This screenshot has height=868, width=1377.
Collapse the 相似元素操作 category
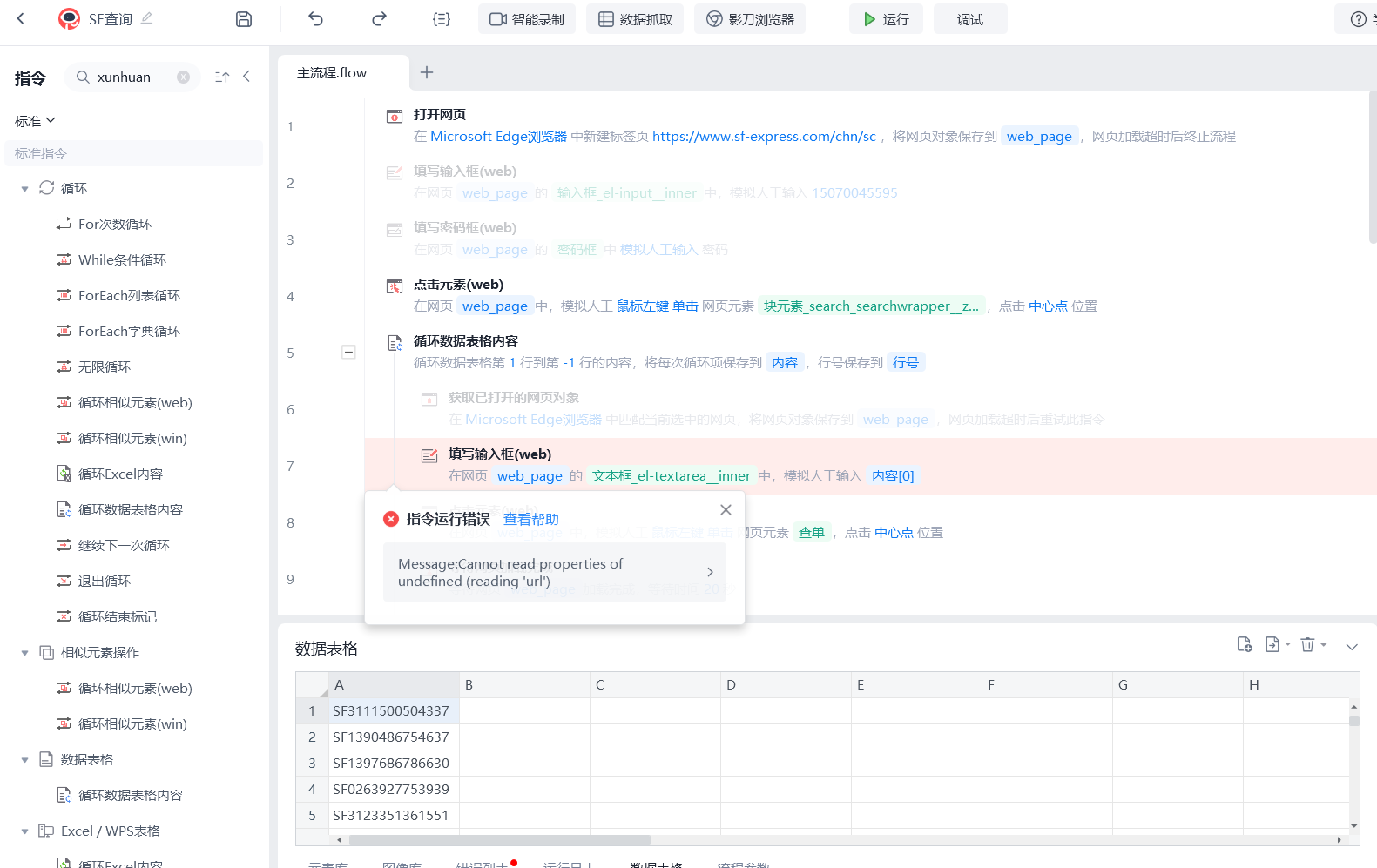coord(24,653)
